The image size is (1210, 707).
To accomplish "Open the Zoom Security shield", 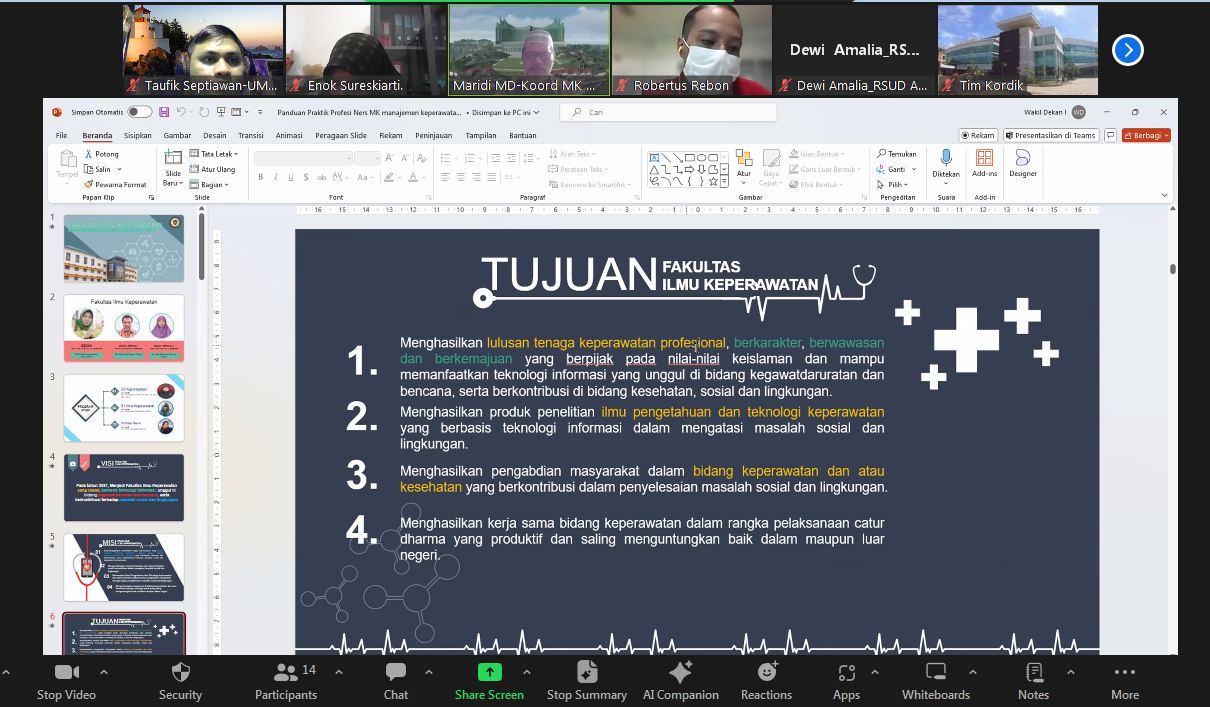I will pyautogui.click(x=180, y=679).
